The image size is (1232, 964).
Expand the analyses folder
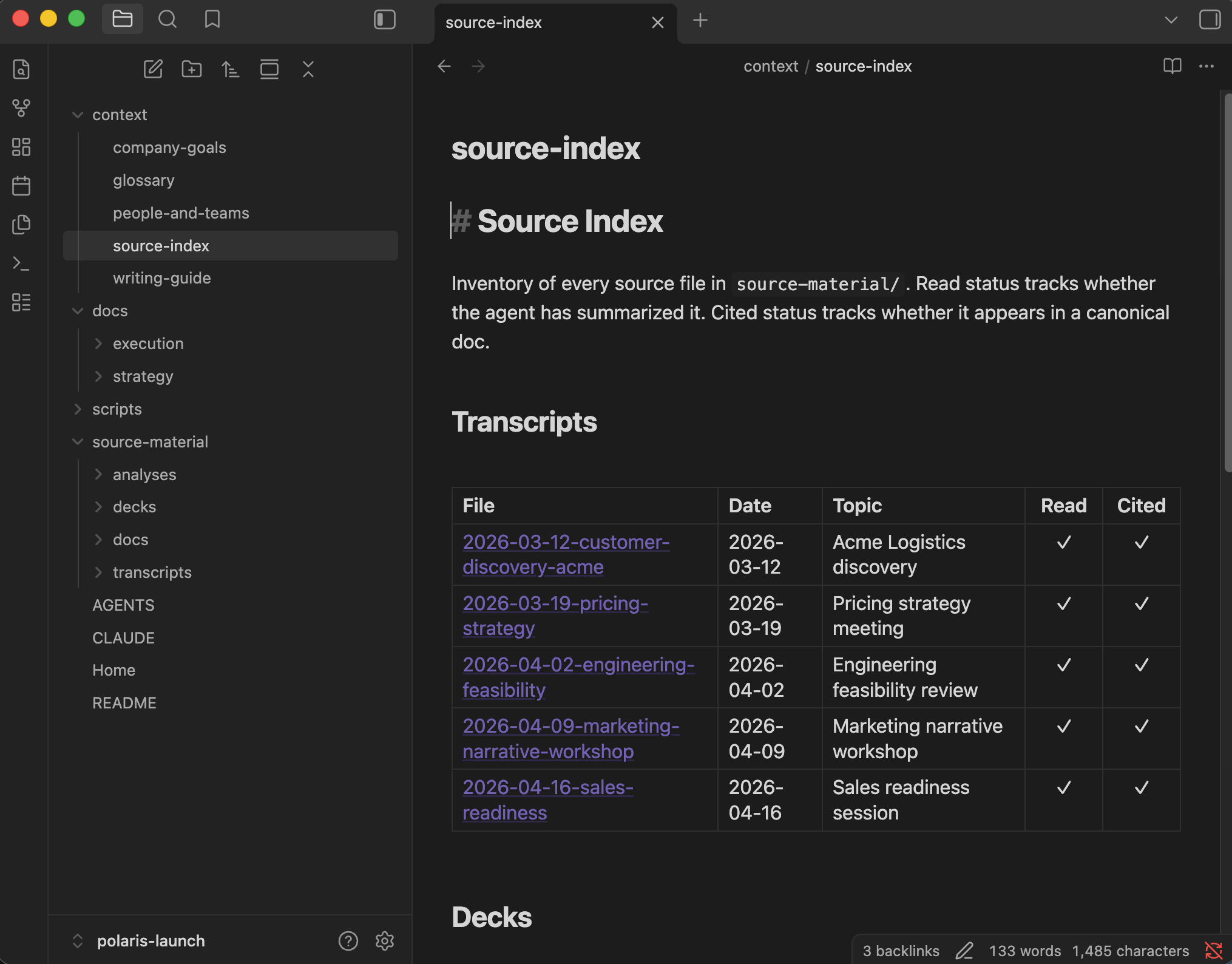point(231,475)
